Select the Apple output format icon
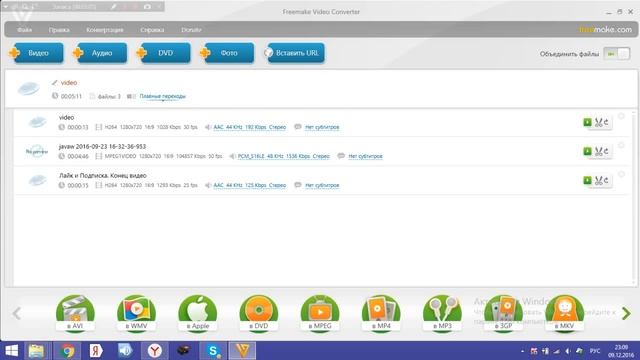Viewport: 640px width, 360px height. click(x=198, y=313)
